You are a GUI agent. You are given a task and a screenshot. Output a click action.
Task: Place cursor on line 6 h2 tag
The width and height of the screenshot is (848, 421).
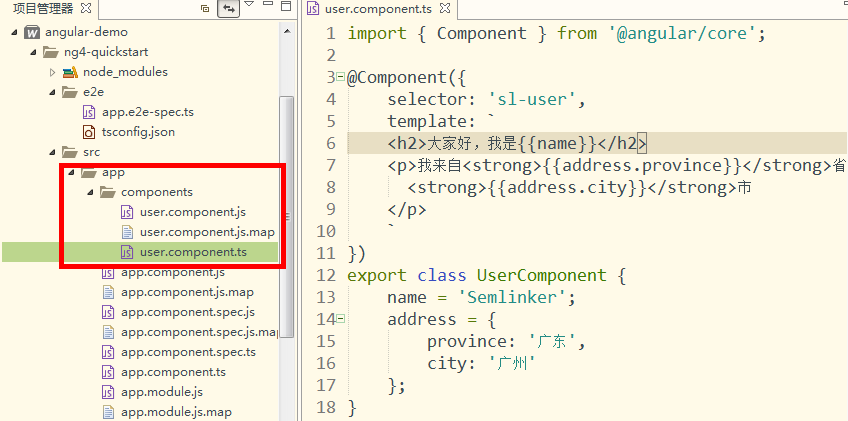[x=516, y=143]
